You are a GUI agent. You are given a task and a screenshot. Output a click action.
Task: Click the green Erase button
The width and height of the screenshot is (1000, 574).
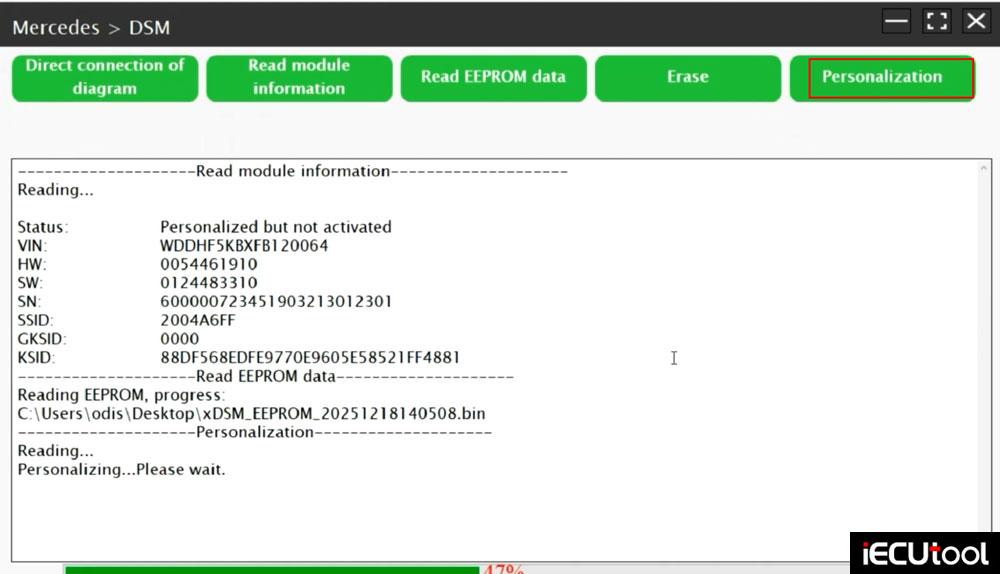pos(687,77)
